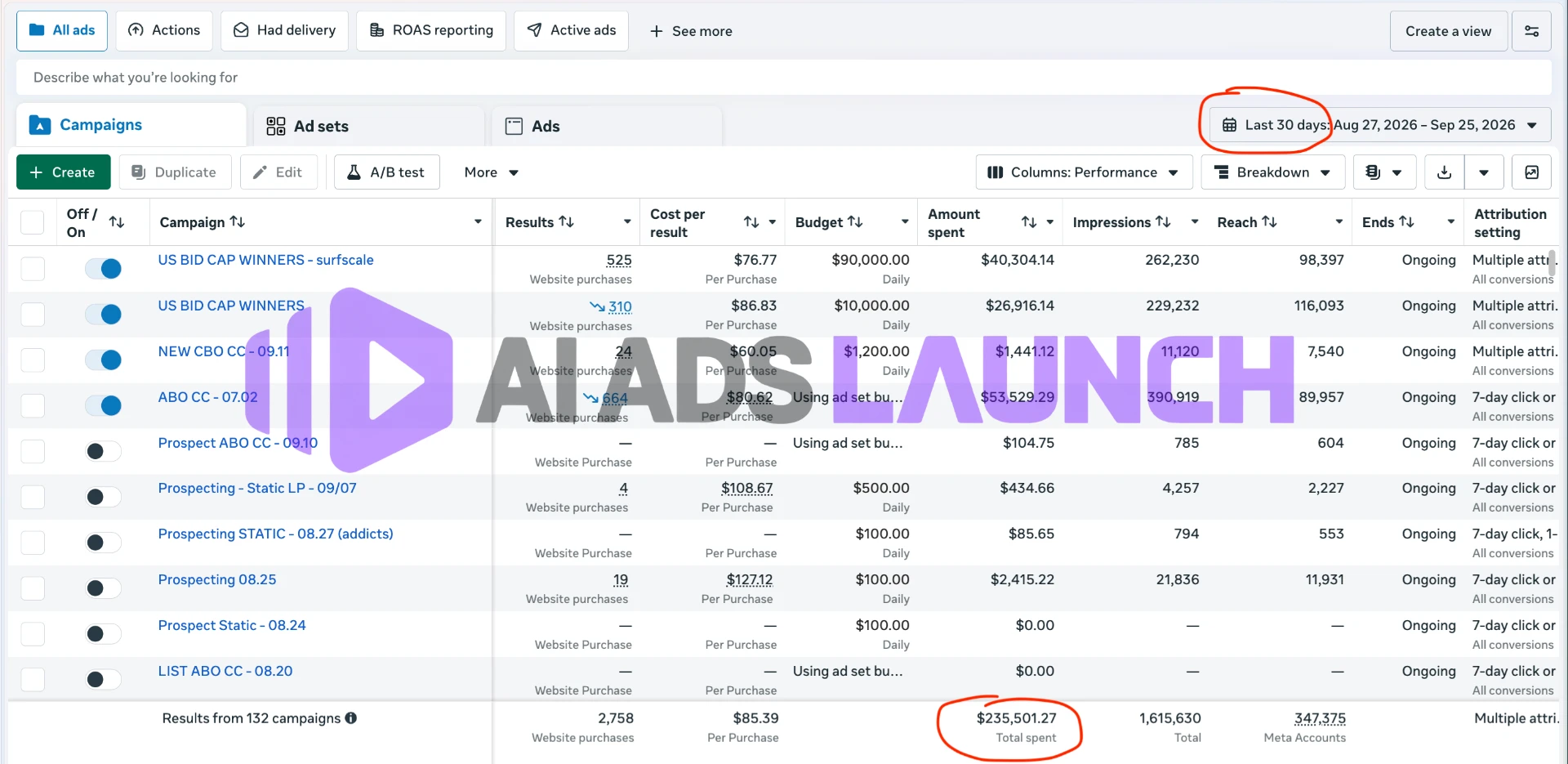Open the view settings sliders icon
Screen dimensions: 1568x764
tap(1531, 31)
